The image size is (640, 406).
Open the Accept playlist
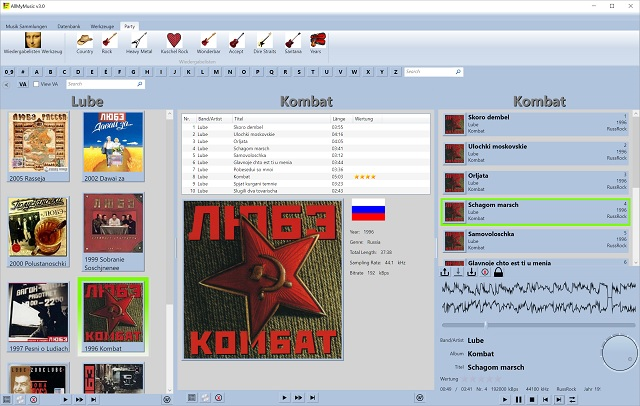pos(236,44)
